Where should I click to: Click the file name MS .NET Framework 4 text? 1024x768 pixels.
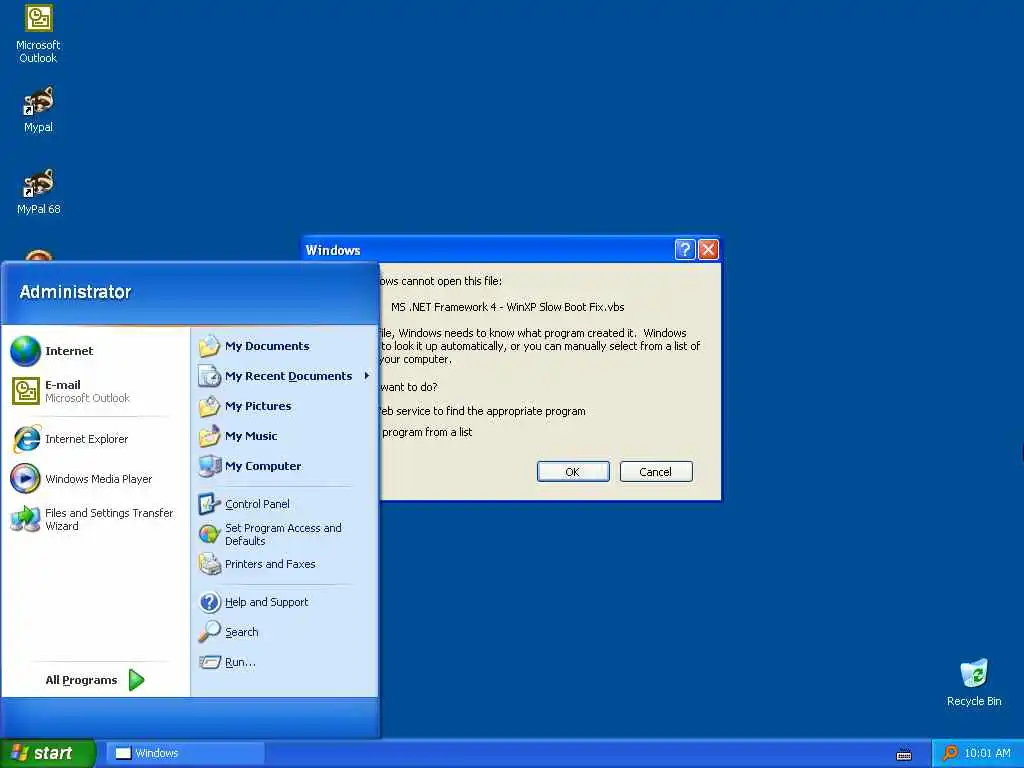[507, 307]
